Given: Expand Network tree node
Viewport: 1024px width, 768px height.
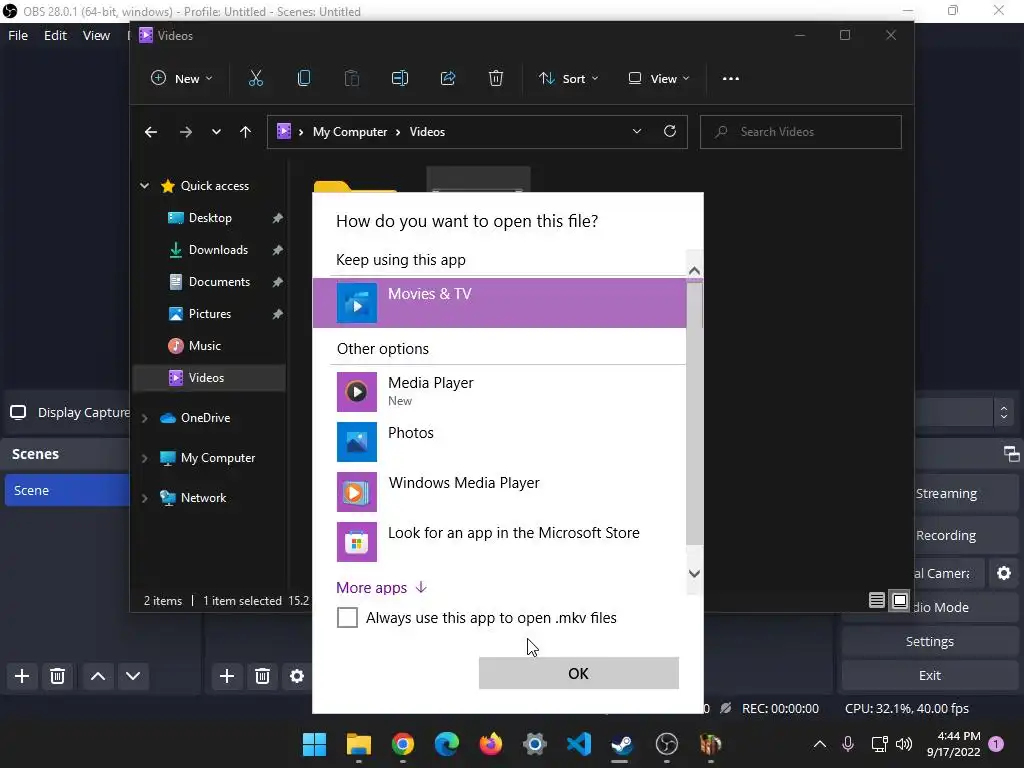Looking at the screenshot, I should [144, 498].
